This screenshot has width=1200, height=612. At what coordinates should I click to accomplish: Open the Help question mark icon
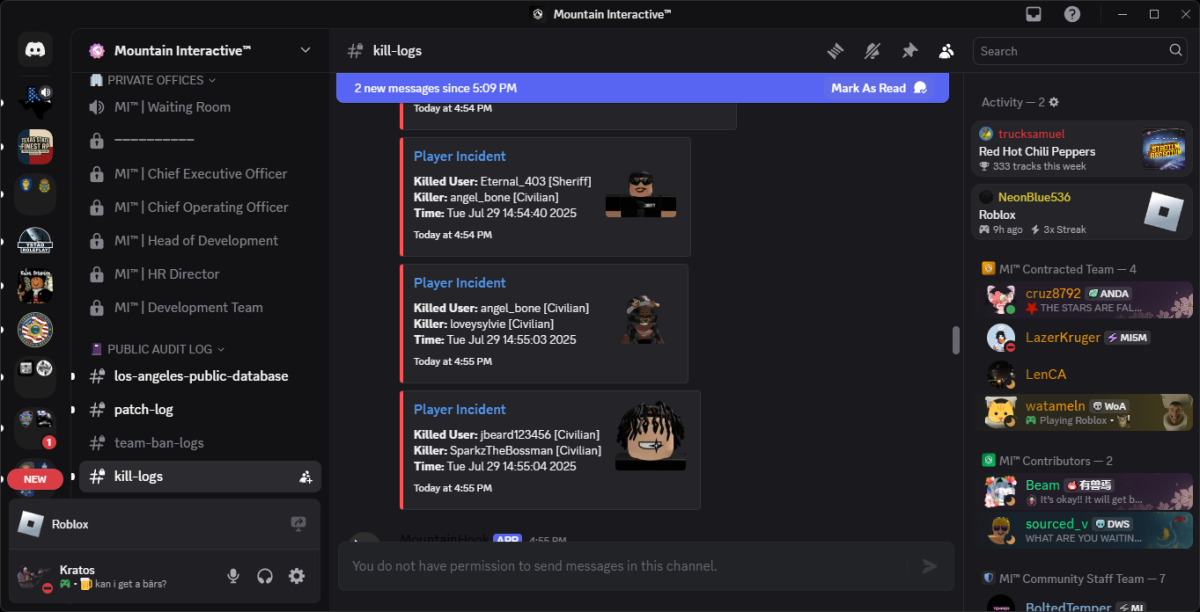1072,14
